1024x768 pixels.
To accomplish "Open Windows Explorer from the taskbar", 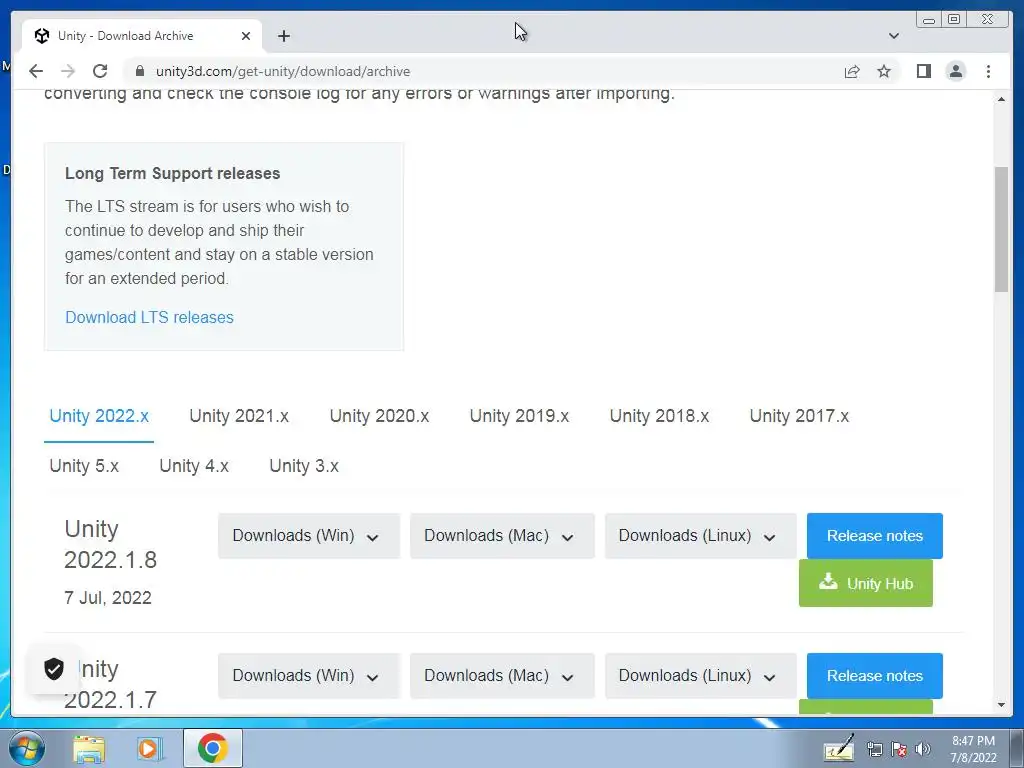I will click(x=89, y=748).
